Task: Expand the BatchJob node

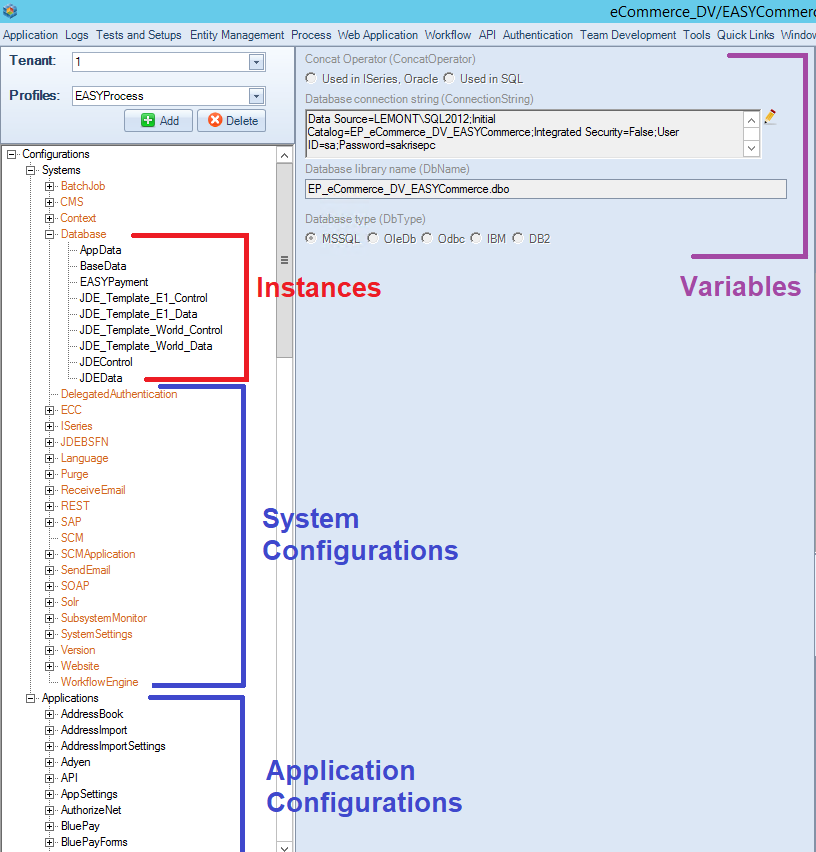Action: (x=49, y=186)
